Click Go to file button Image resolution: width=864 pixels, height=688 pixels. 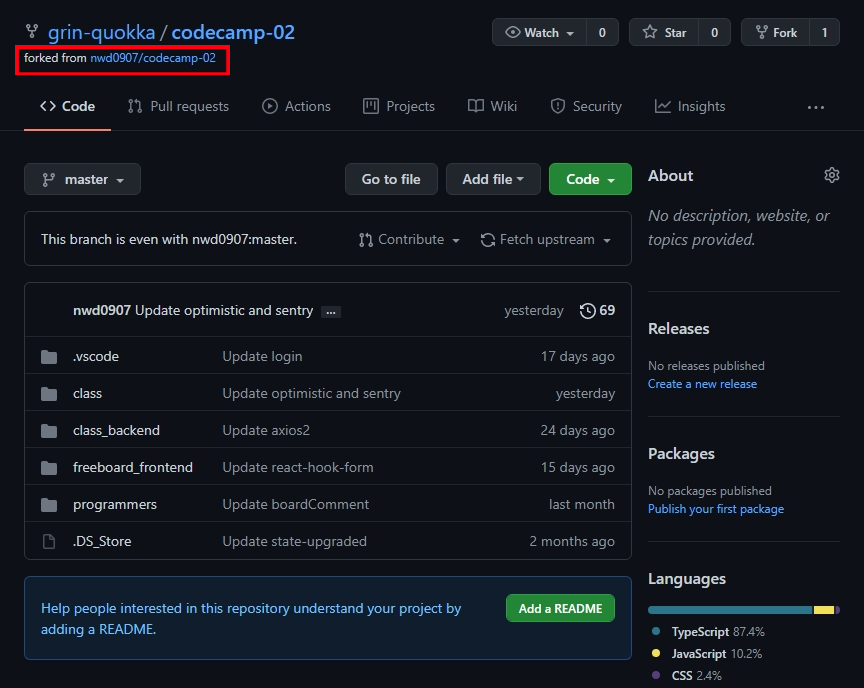tap(391, 179)
